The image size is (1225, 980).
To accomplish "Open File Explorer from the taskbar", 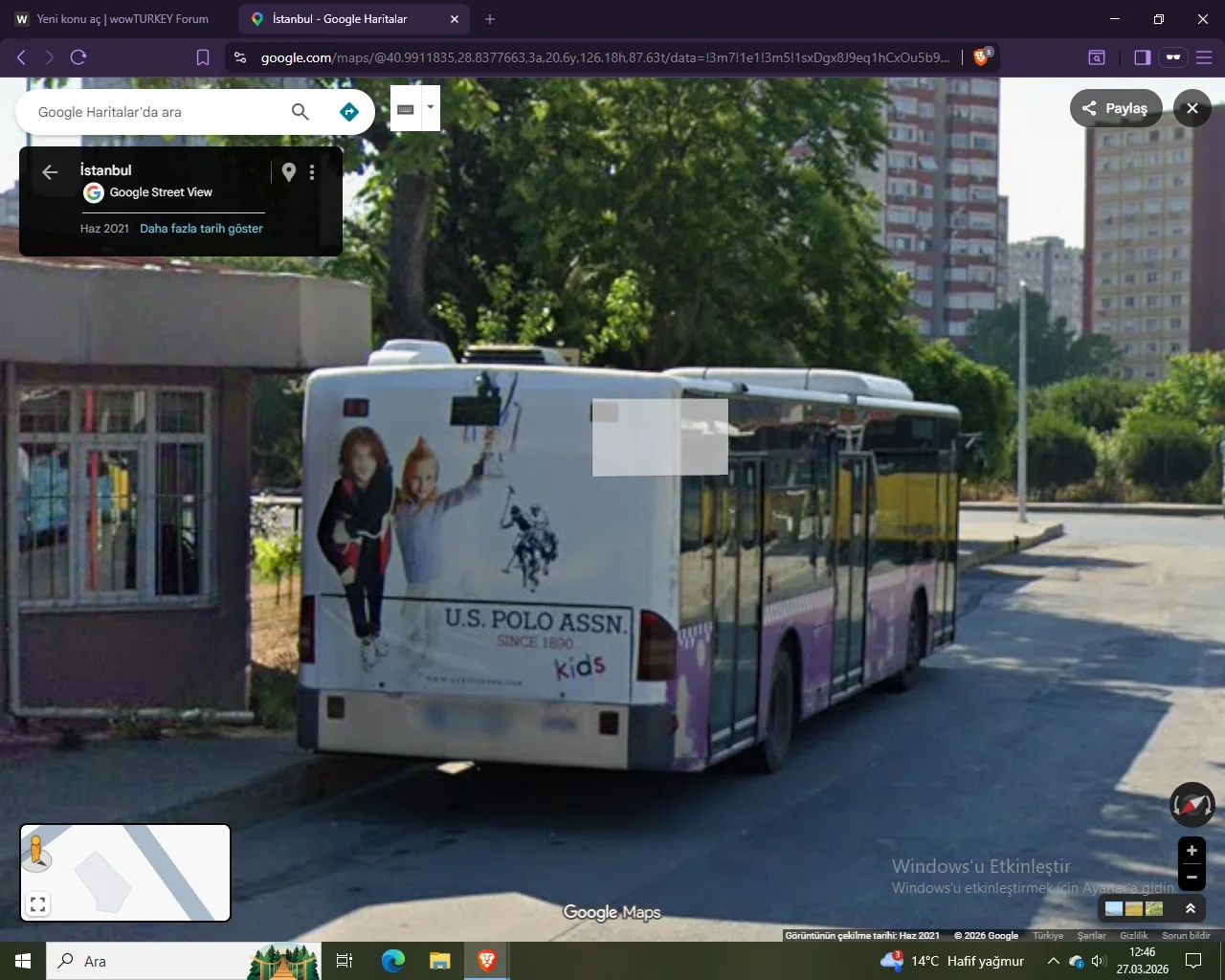I will tap(439, 961).
